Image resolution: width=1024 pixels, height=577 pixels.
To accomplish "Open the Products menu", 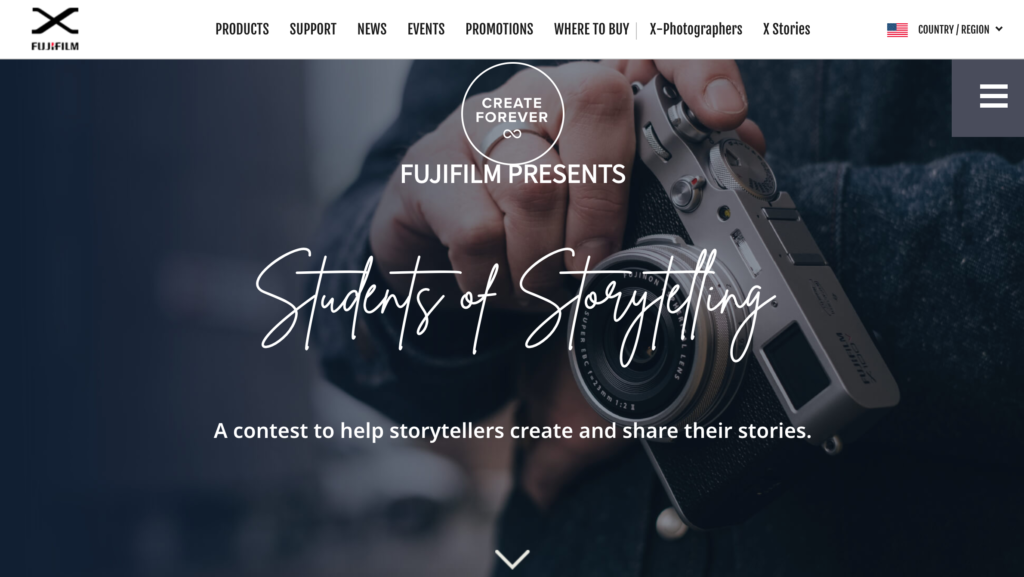I will click(x=242, y=29).
